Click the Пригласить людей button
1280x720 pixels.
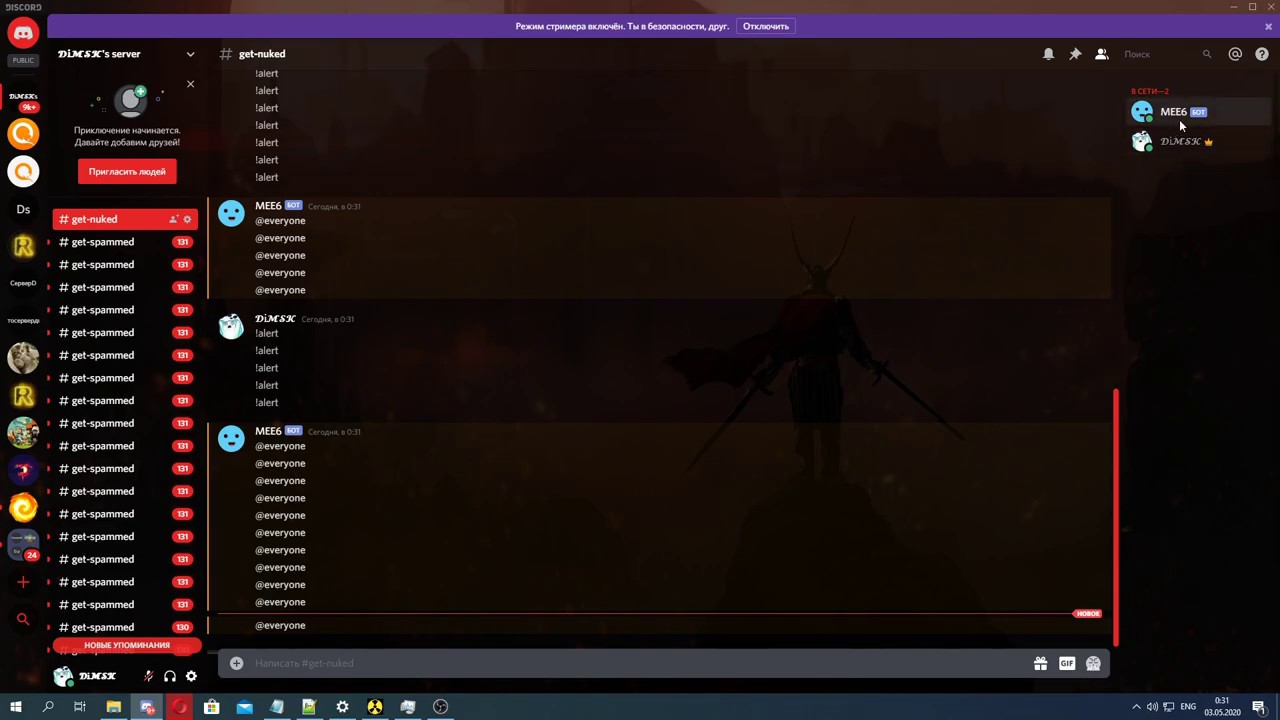tap(127, 172)
